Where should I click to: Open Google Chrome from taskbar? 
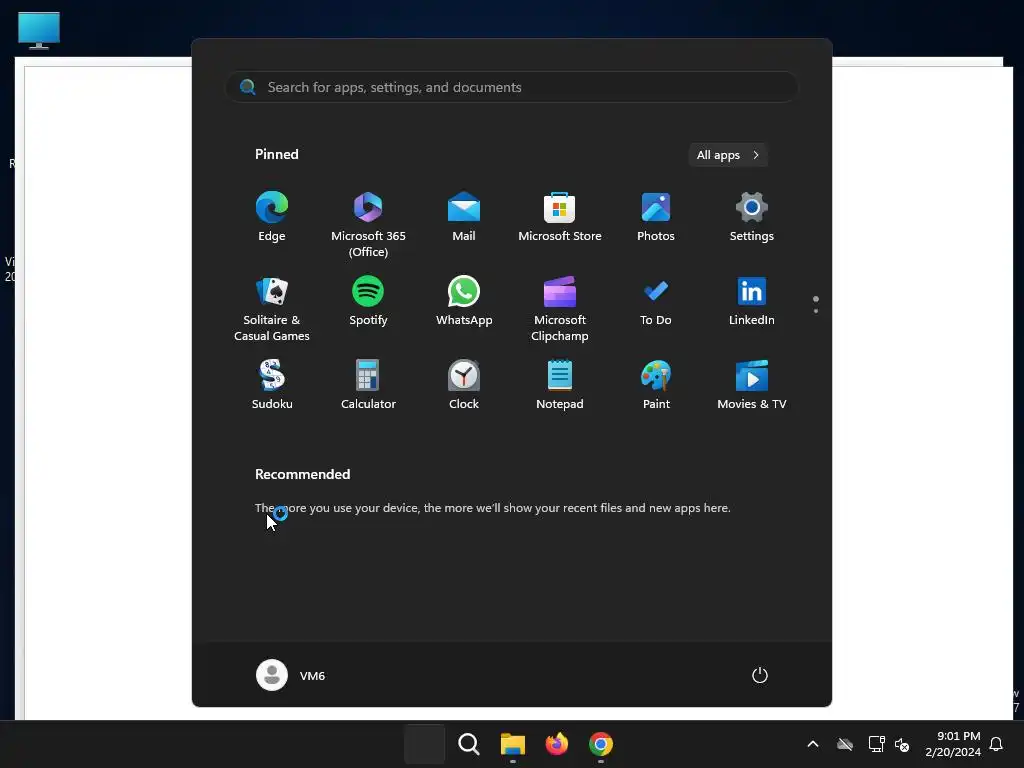(601, 744)
